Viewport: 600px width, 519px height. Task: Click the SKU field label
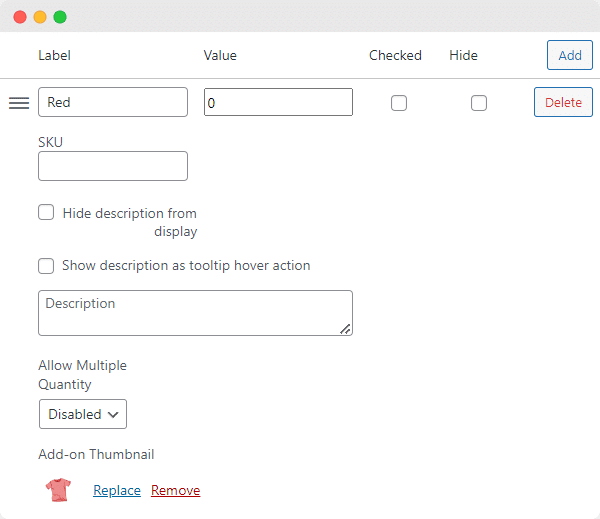point(50,142)
